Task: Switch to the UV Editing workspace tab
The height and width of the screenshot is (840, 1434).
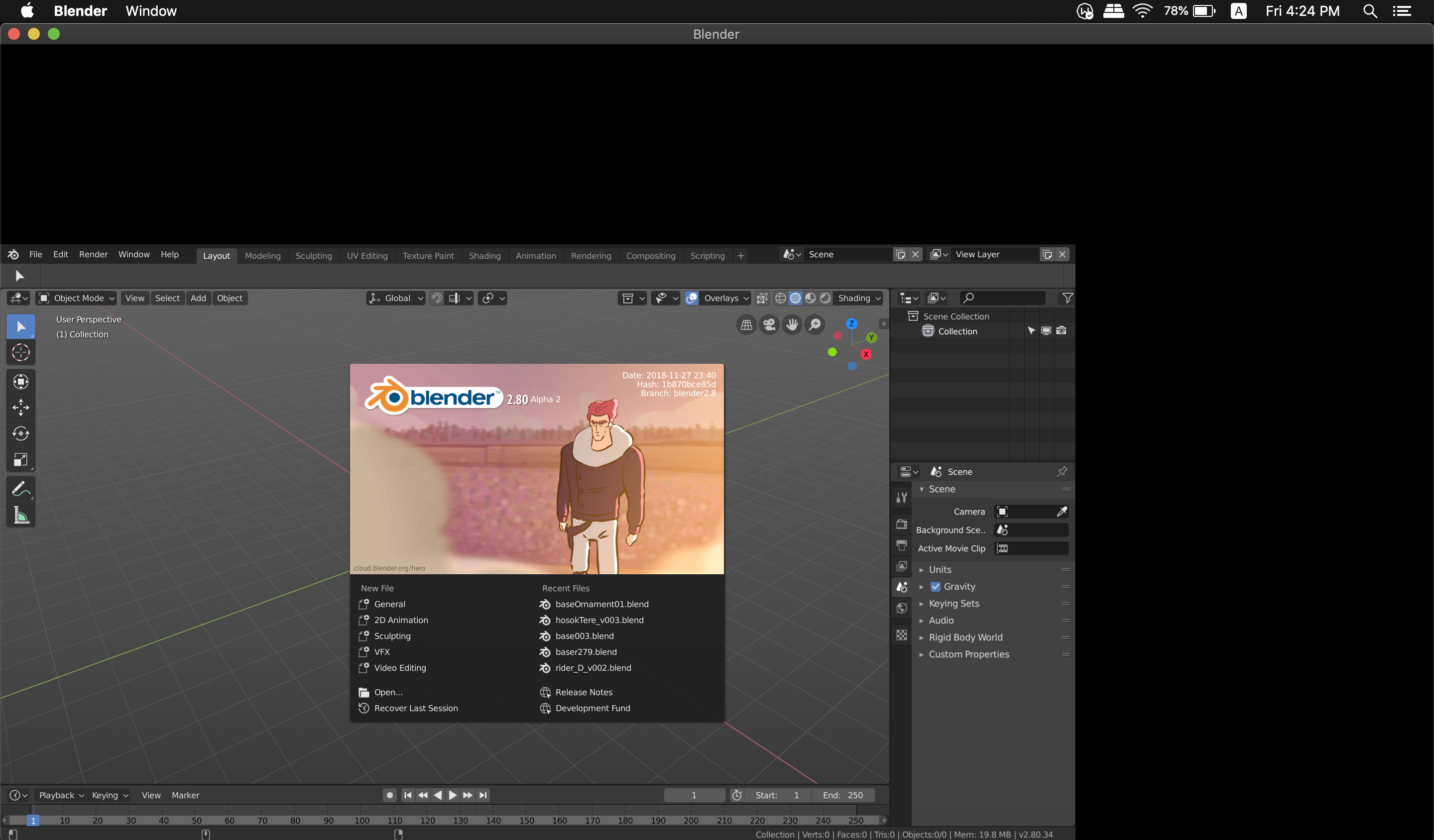Action: [x=367, y=256]
